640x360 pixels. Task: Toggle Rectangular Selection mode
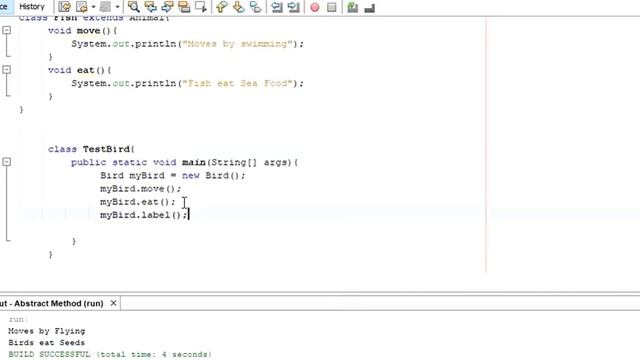pyautogui.click(x=200, y=7)
